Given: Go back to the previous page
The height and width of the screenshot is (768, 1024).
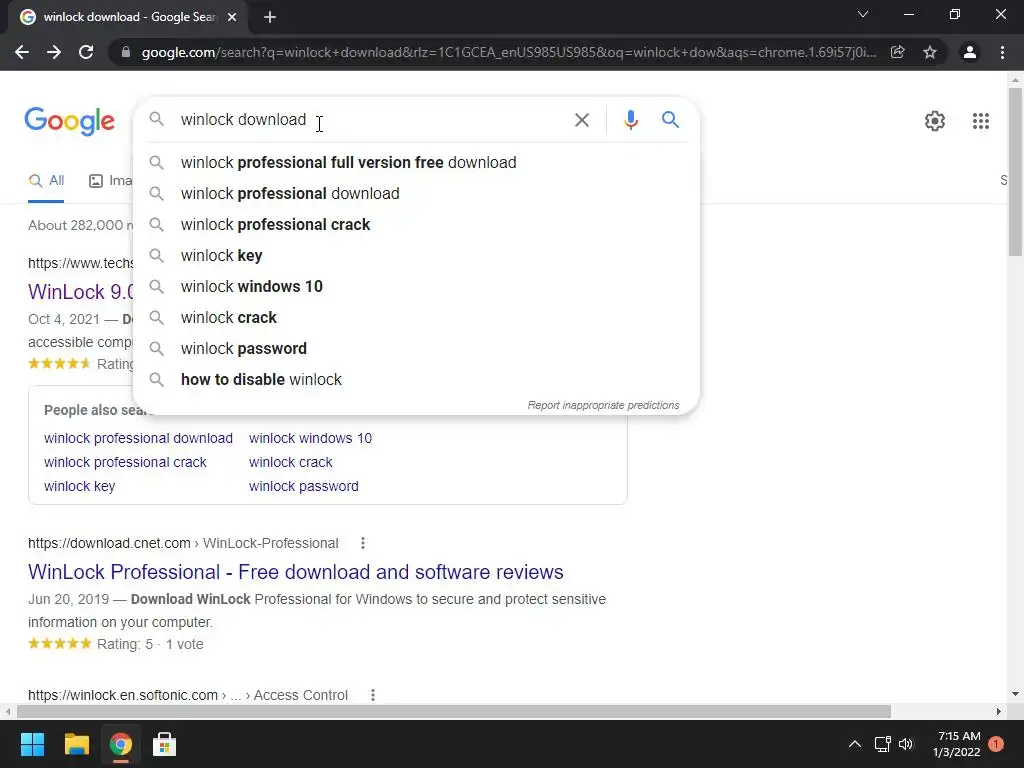Looking at the screenshot, I should 22,52.
